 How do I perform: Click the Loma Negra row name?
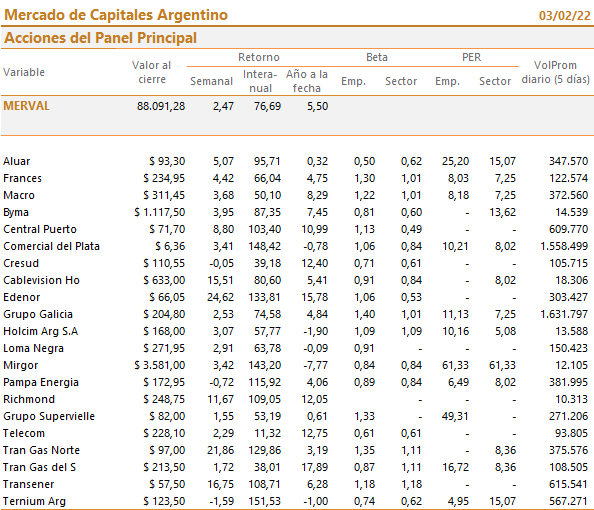[33, 348]
